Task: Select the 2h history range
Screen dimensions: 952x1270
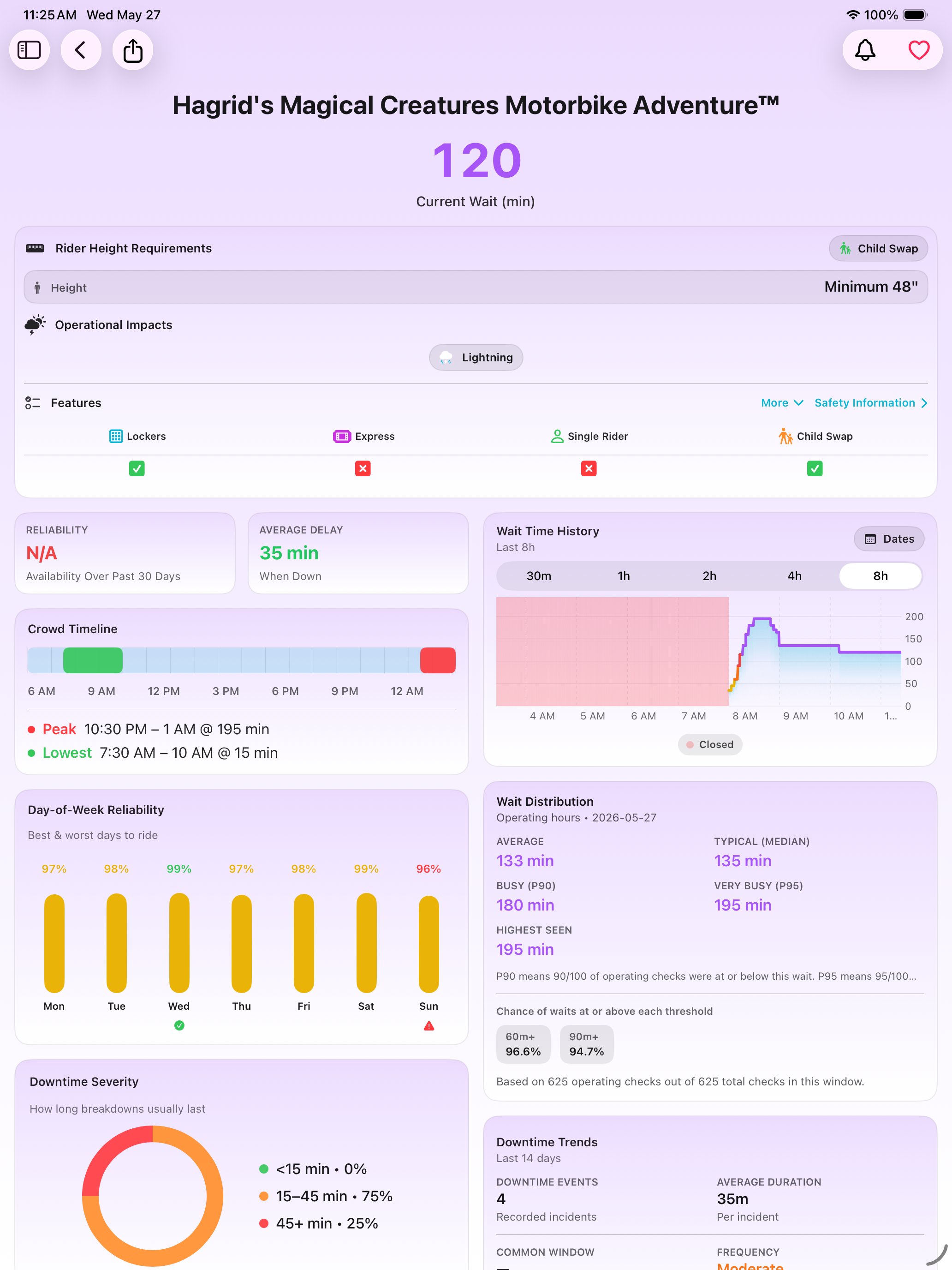Action: pos(709,576)
